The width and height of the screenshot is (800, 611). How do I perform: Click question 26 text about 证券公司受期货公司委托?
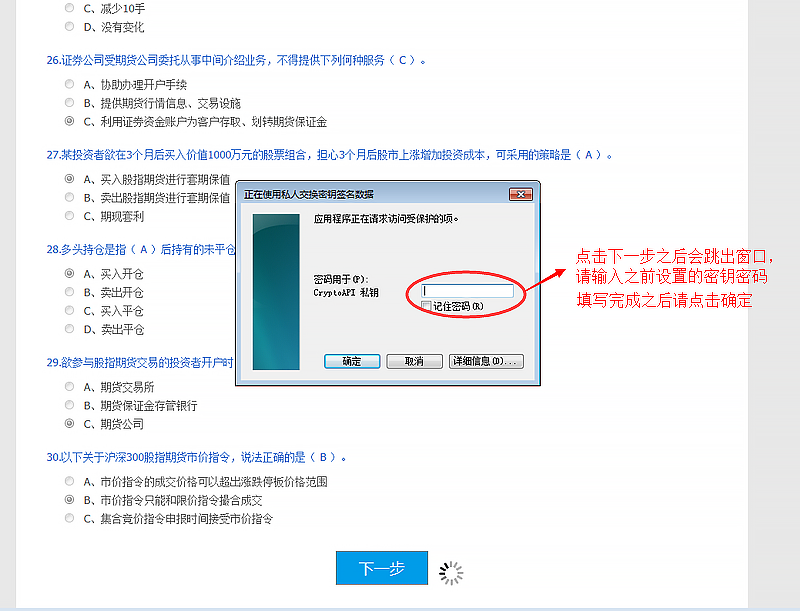point(236,60)
